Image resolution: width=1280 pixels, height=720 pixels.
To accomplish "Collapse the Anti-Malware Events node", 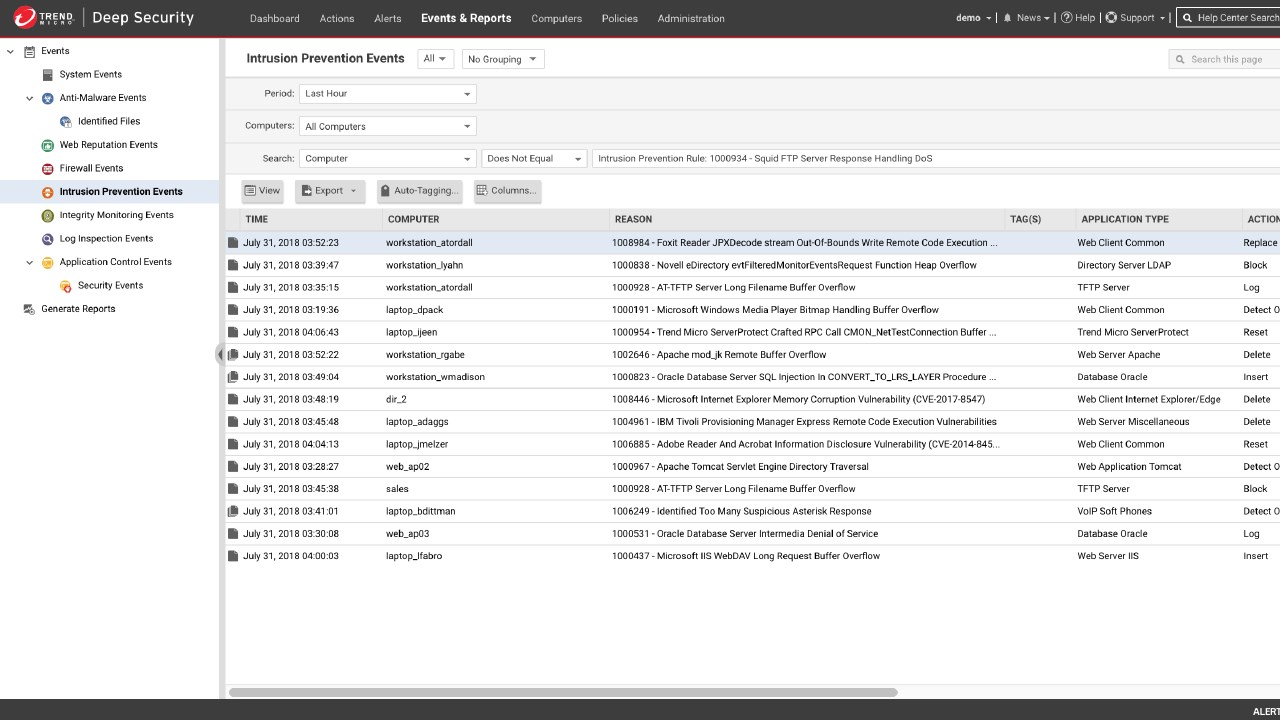I will [30, 98].
